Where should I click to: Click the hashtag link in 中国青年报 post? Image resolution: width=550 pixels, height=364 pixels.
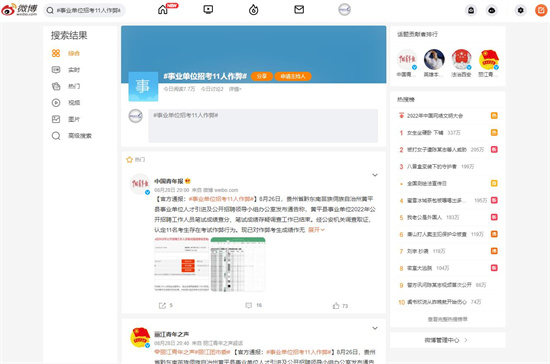221,199
